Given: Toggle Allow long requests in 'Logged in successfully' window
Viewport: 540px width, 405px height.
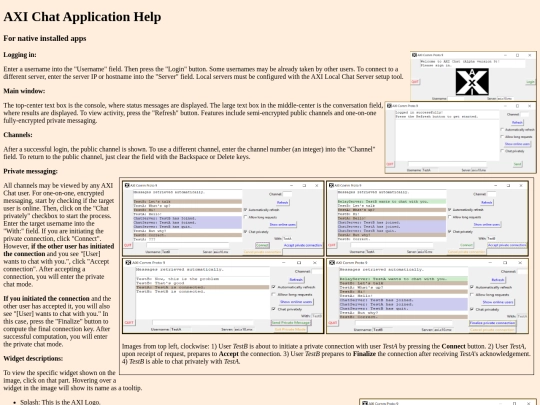Looking at the screenshot, I should 502,137.
